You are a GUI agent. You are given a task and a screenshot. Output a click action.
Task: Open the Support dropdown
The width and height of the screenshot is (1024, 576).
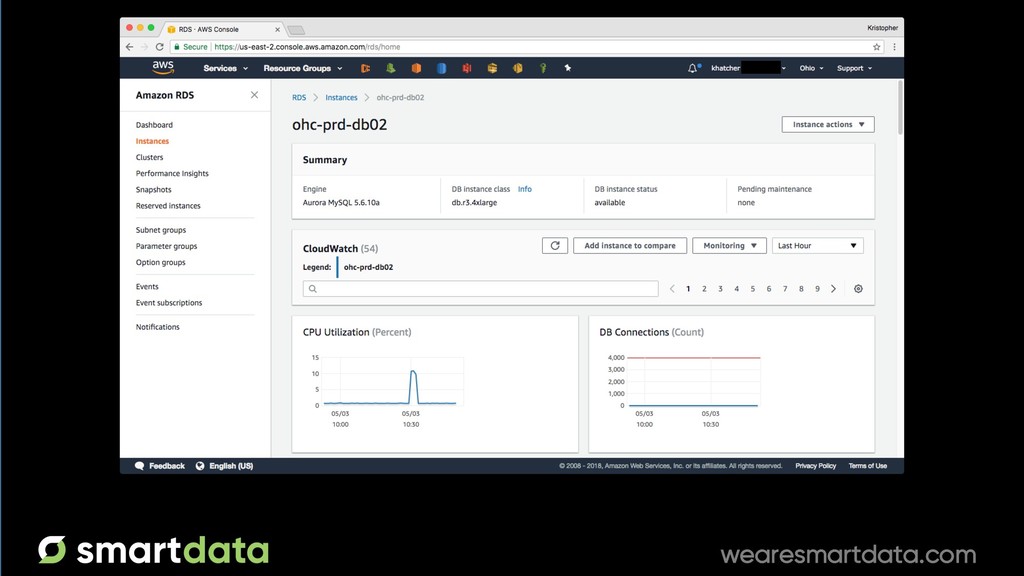point(854,68)
